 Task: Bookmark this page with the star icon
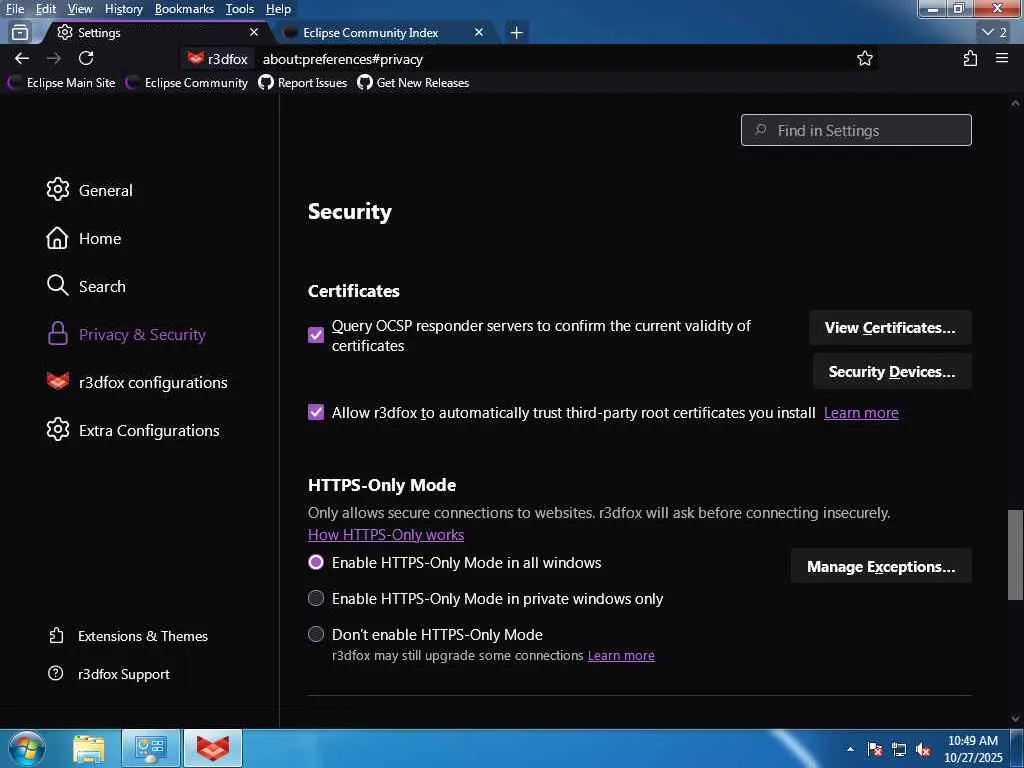point(865,59)
